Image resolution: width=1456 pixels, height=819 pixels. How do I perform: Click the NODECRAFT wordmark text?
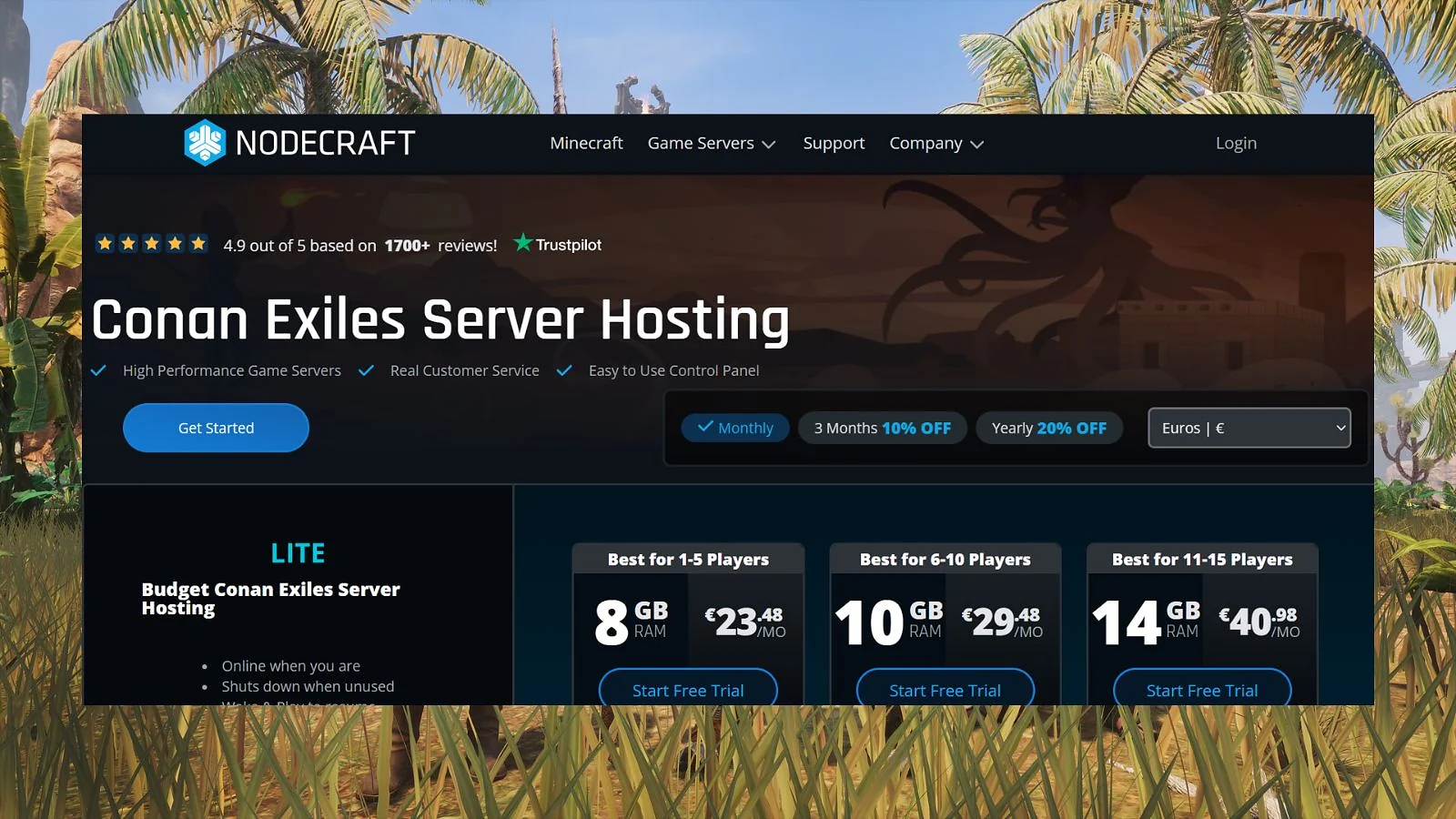pyautogui.click(x=325, y=143)
